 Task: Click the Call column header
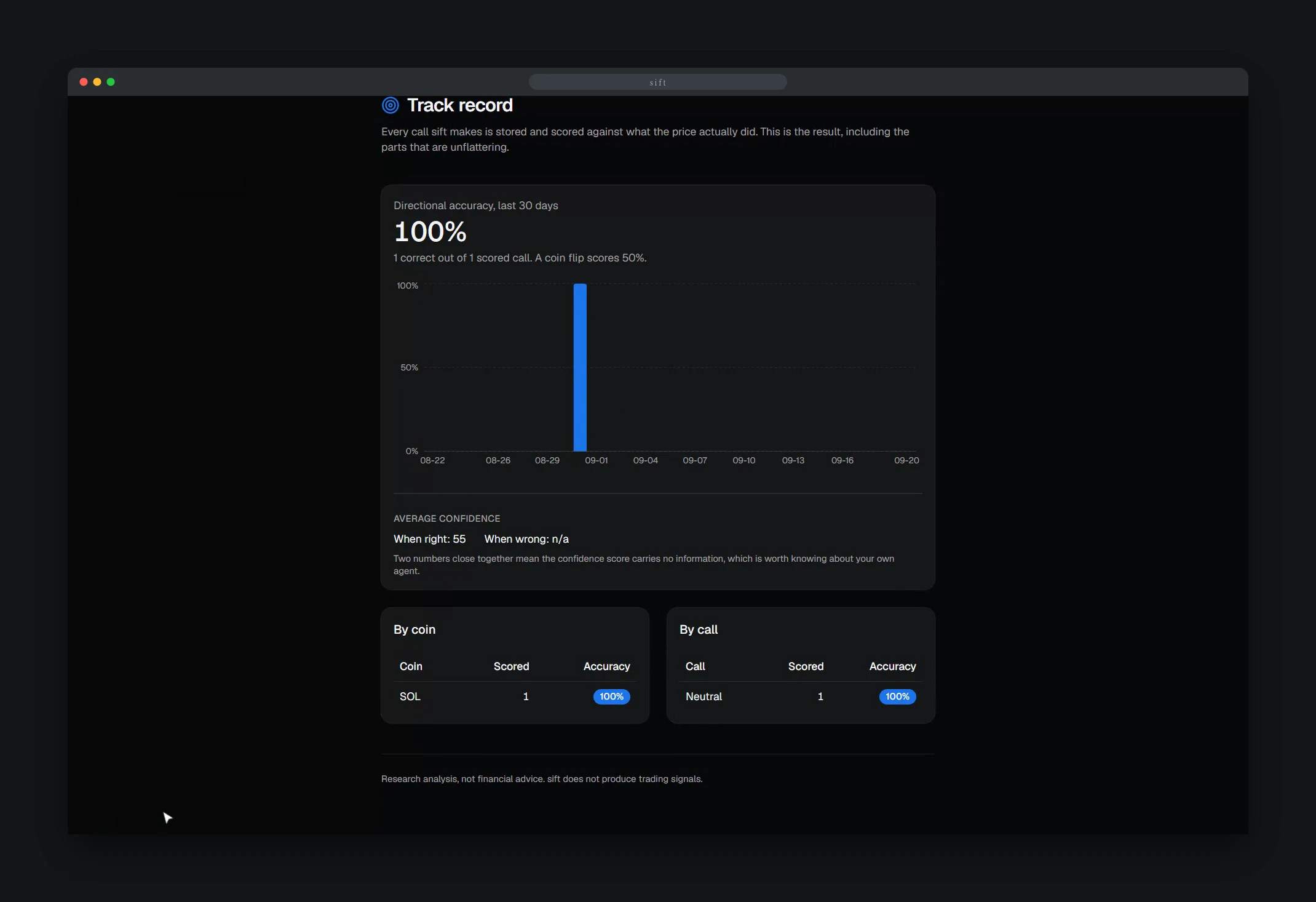point(695,666)
